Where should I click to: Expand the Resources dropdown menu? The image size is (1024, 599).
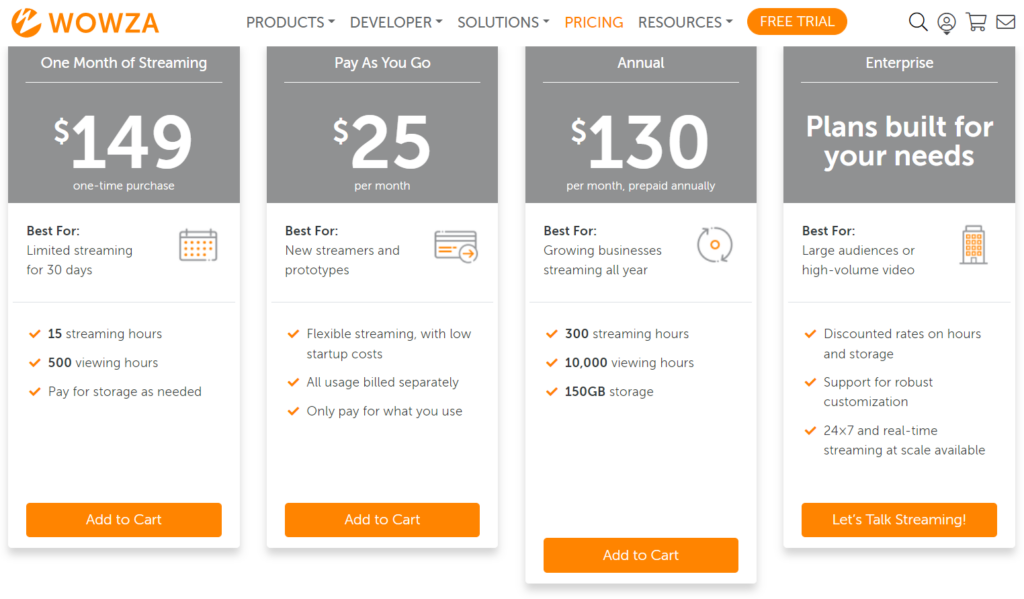685,22
